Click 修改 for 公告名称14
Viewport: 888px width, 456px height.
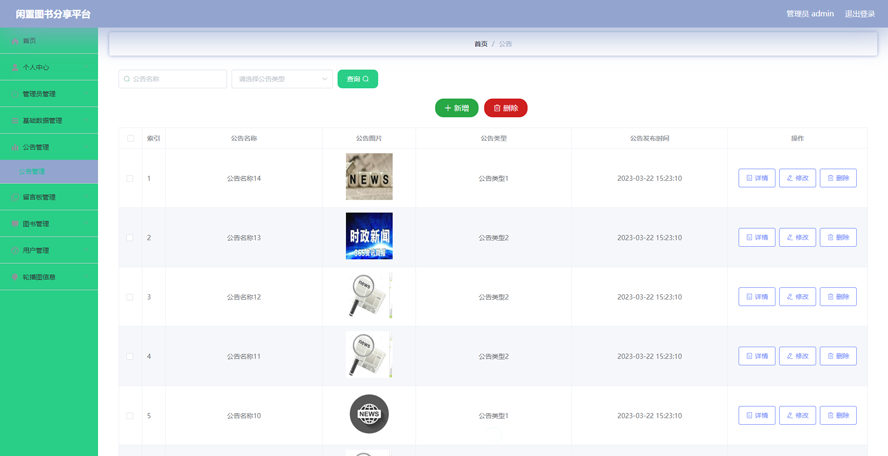[797, 178]
